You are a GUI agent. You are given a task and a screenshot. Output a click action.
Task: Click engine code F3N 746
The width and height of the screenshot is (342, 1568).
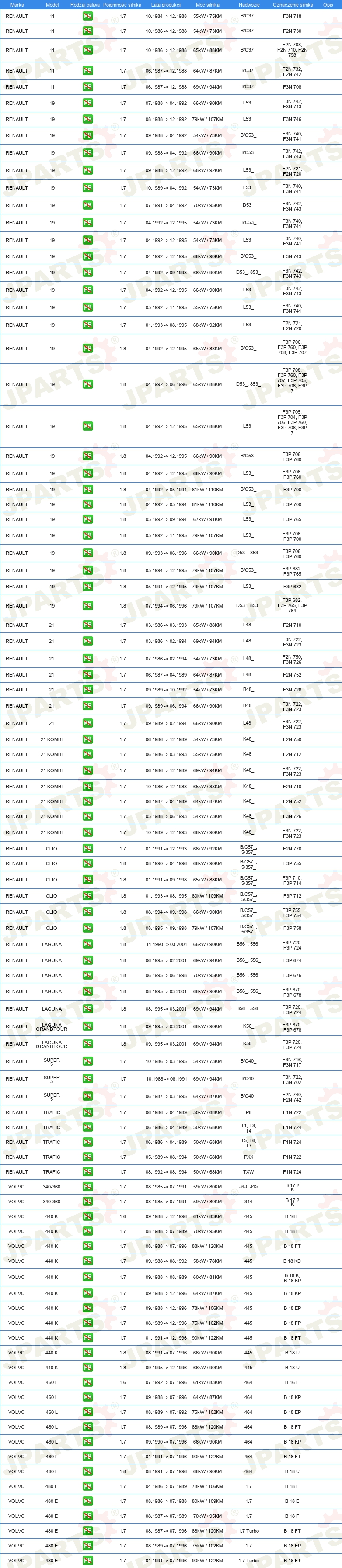[x=292, y=119]
